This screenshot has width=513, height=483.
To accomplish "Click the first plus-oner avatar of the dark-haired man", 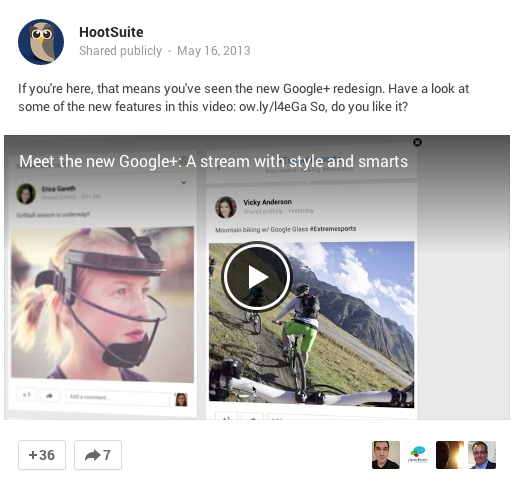I will click(x=386, y=455).
